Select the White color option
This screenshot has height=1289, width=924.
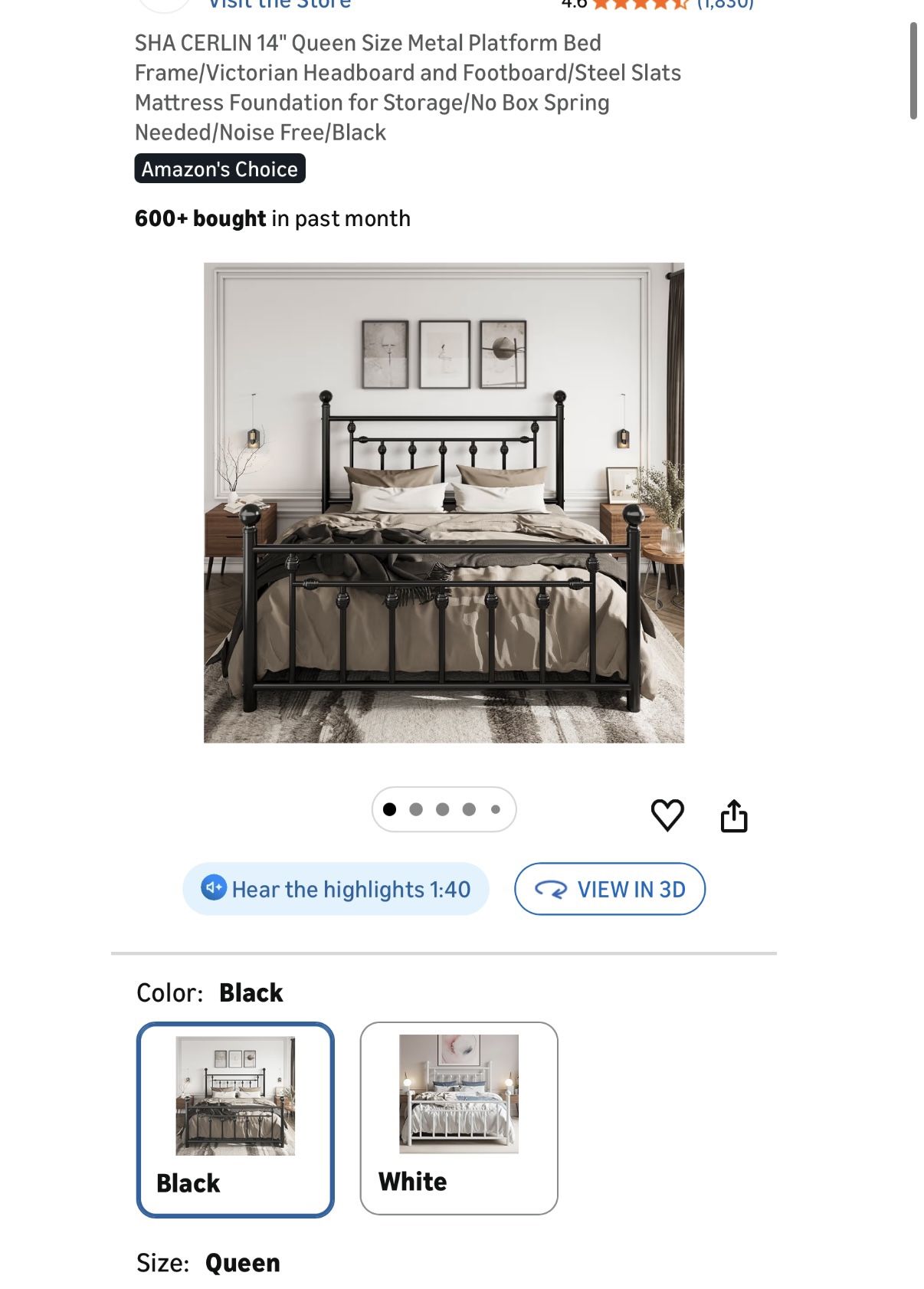click(459, 1118)
